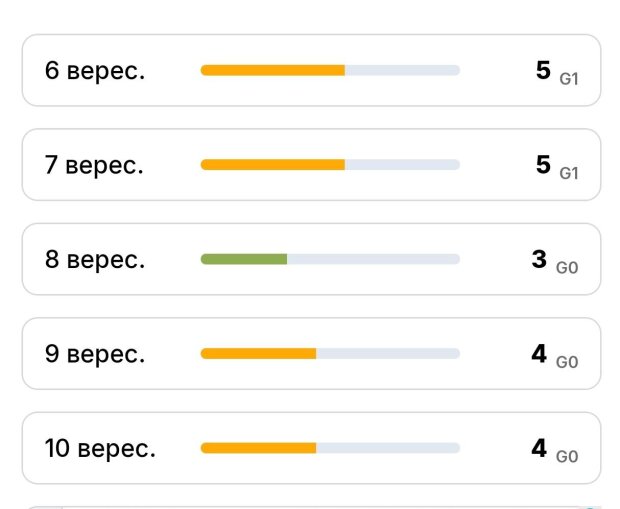Click the G1 storm label on 6 верес.
The image size is (620, 509).
[x=569, y=79]
